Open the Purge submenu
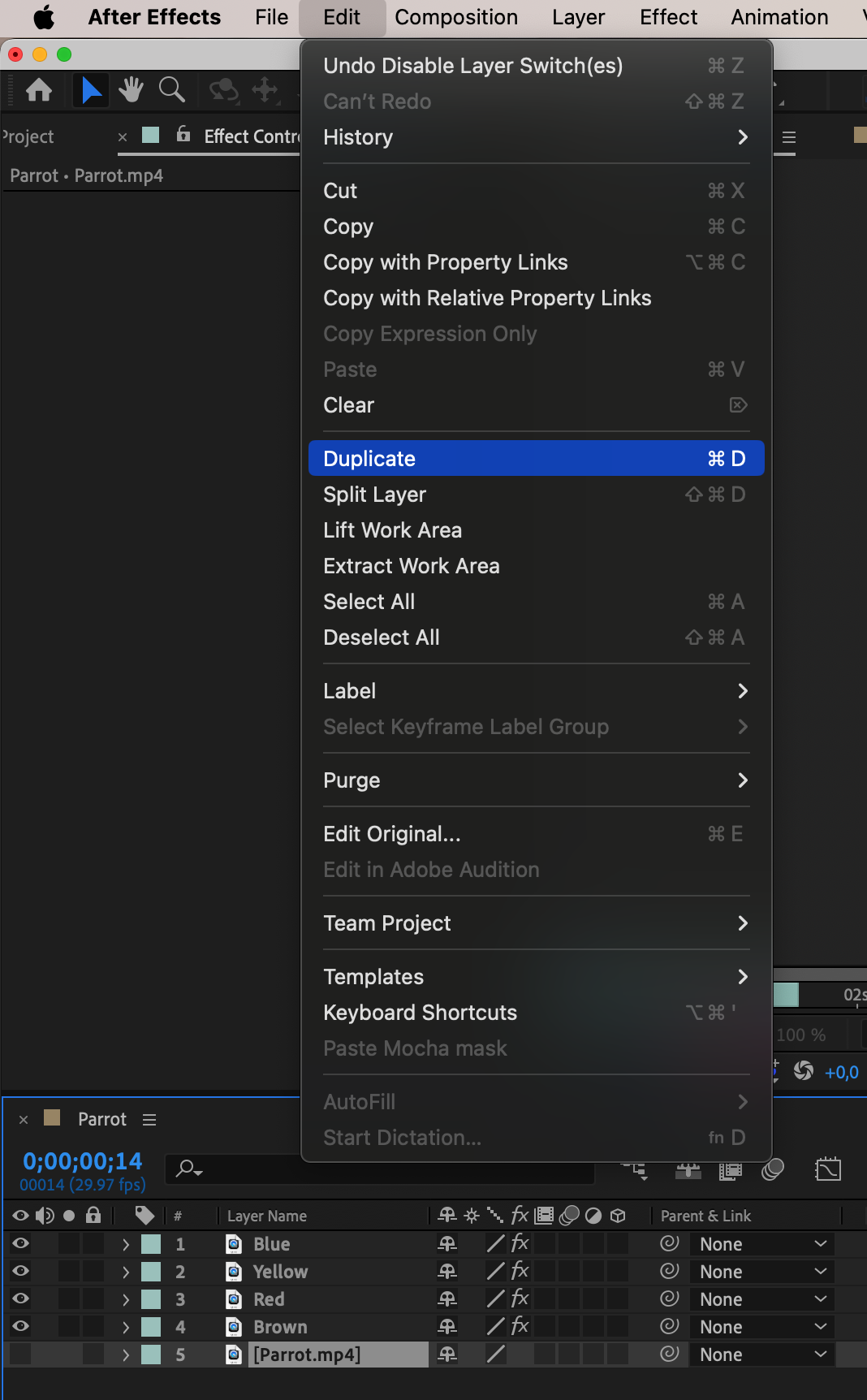Viewport: 867px width, 1400px height. 536,780
